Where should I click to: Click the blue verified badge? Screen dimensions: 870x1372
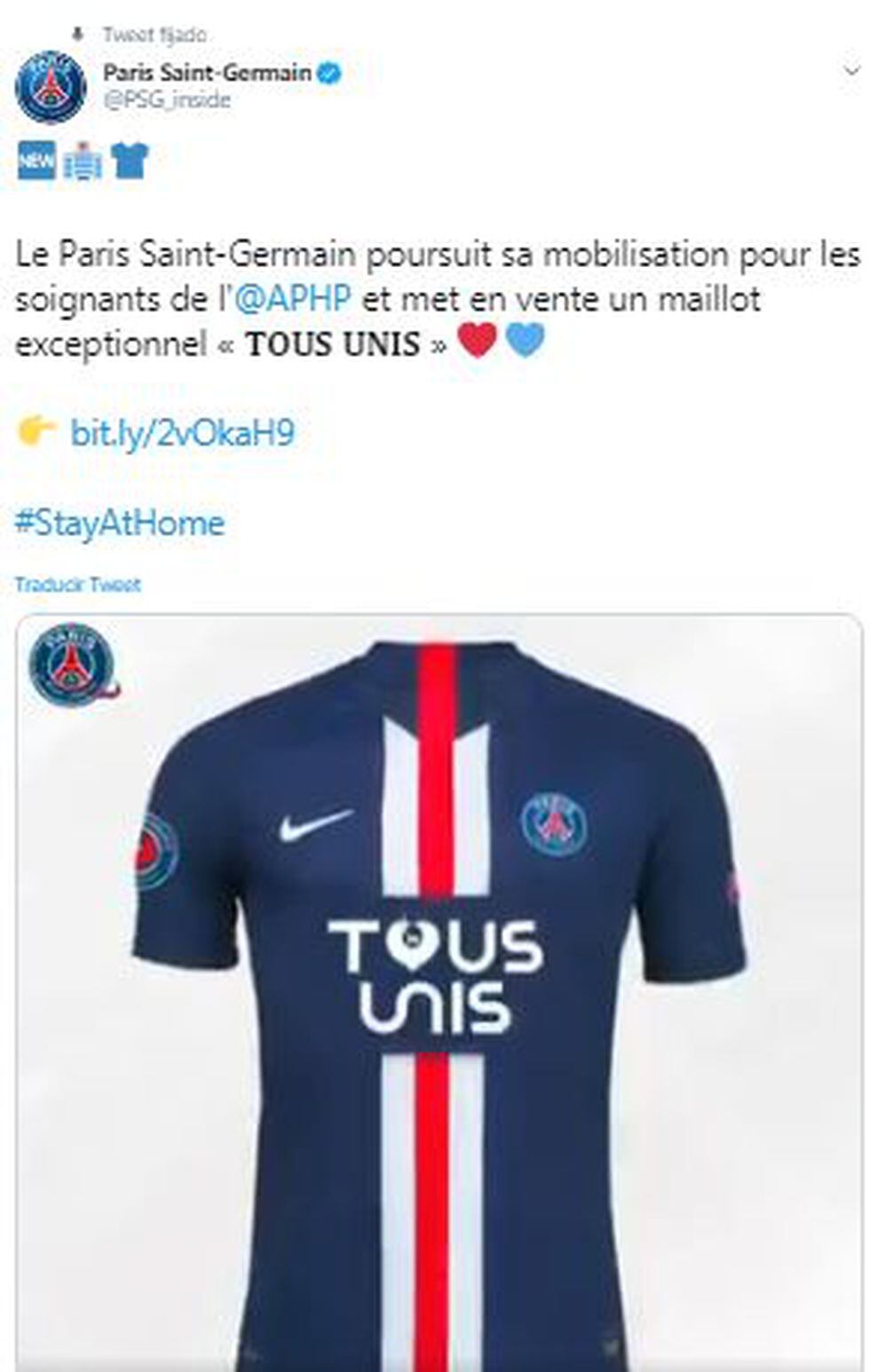coord(330,73)
